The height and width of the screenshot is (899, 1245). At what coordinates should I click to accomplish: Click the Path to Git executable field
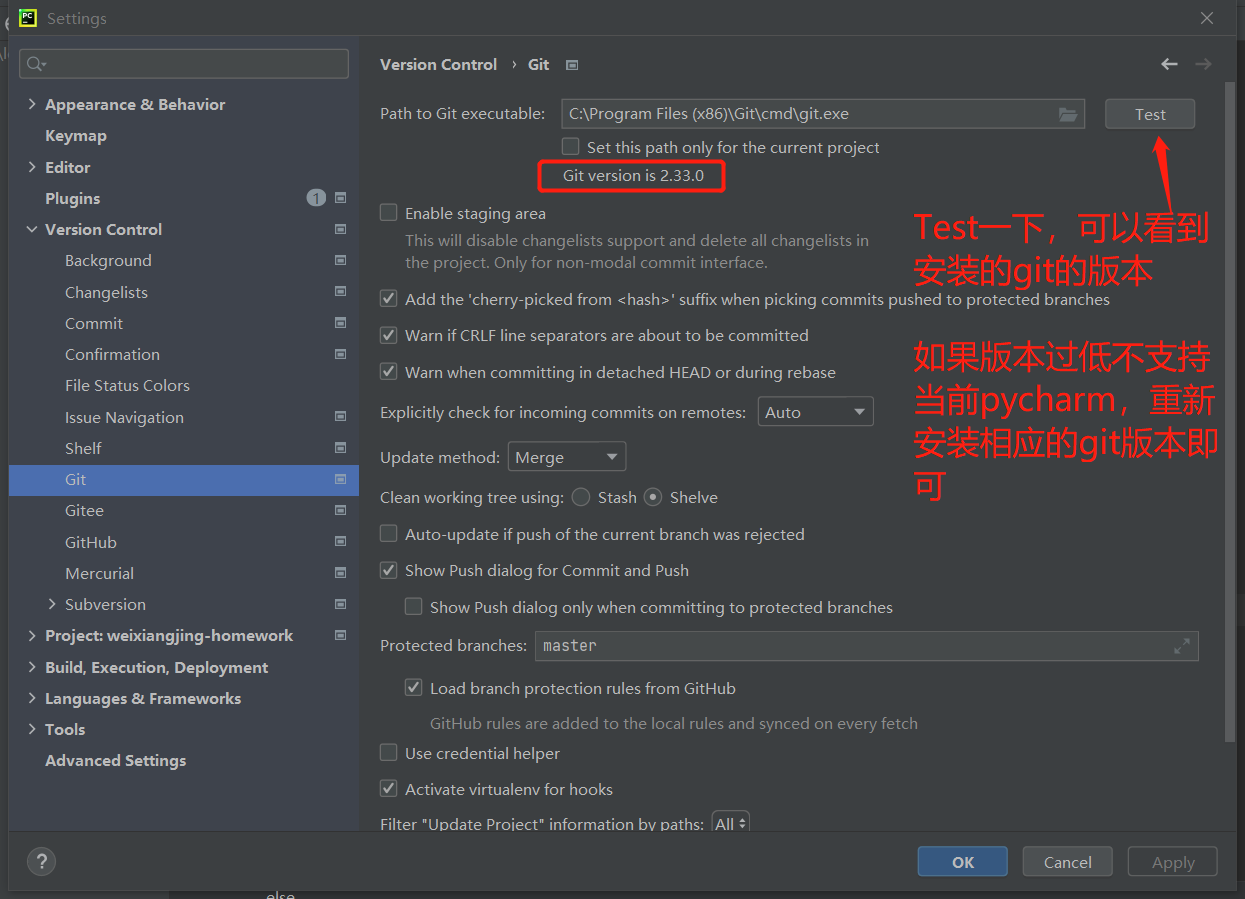822,114
